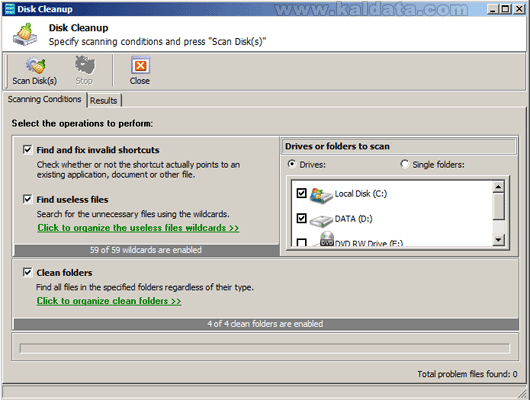Uncheck Find and fix invalid shortcuts
The image size is (530, 400).
27,149
